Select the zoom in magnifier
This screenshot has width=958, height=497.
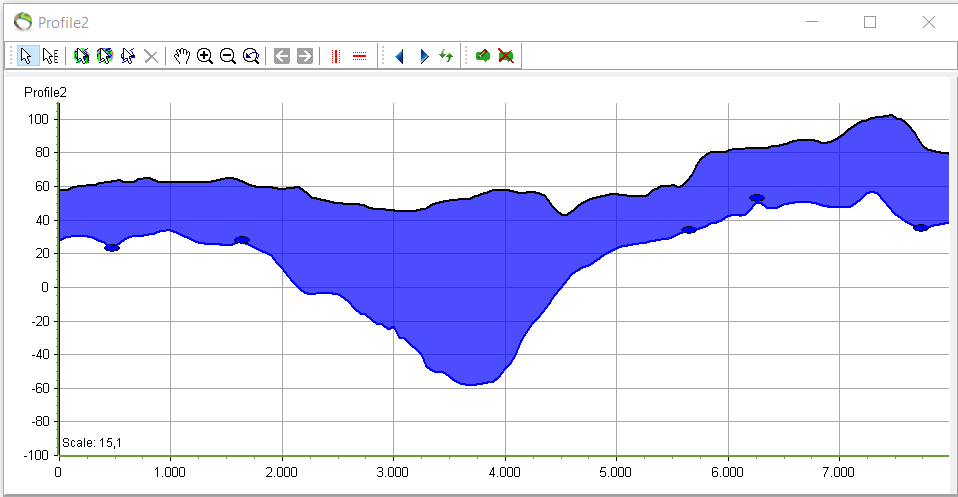click(x=205, y=56)
